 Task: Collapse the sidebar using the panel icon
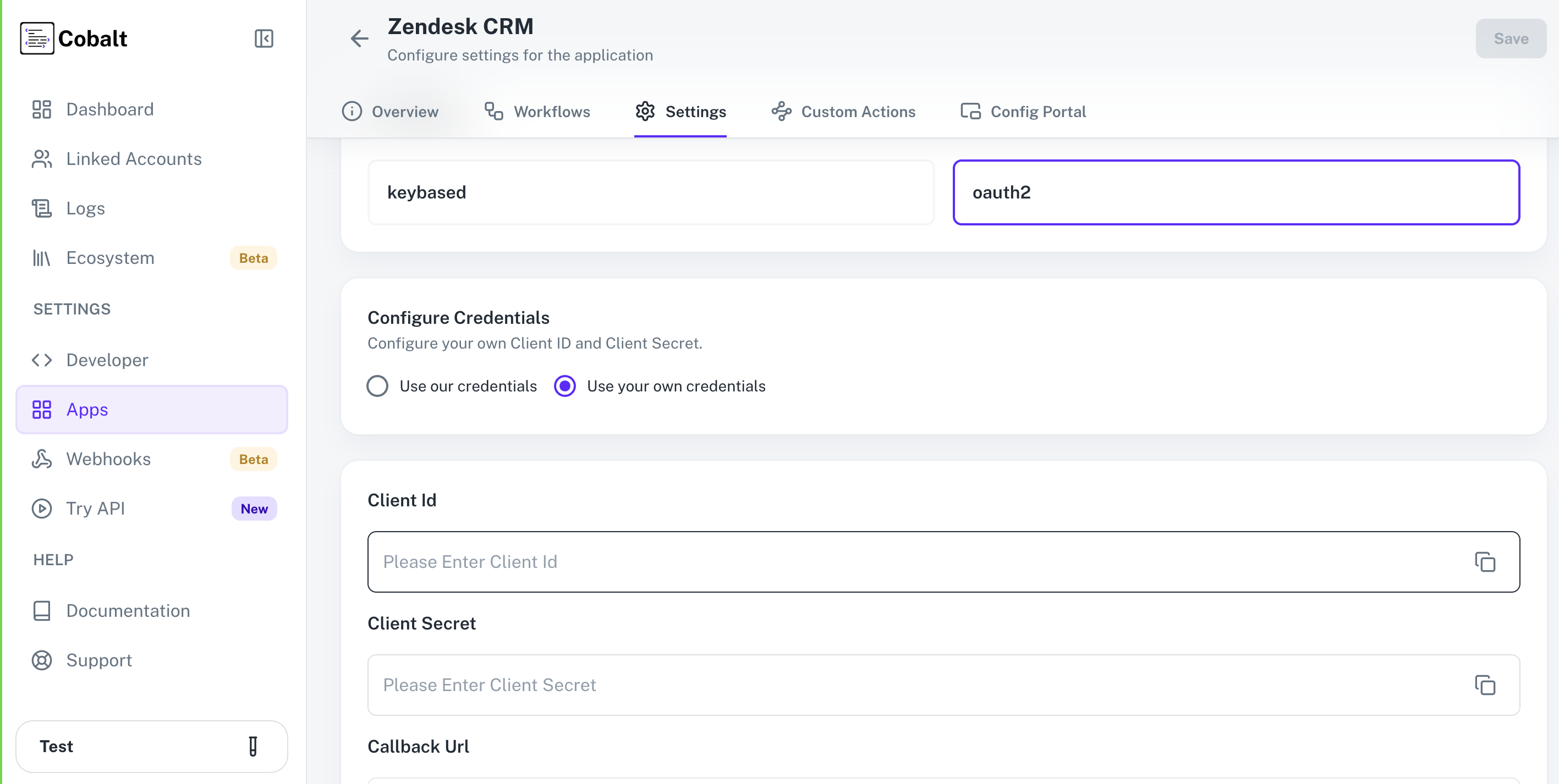point(264,38)
